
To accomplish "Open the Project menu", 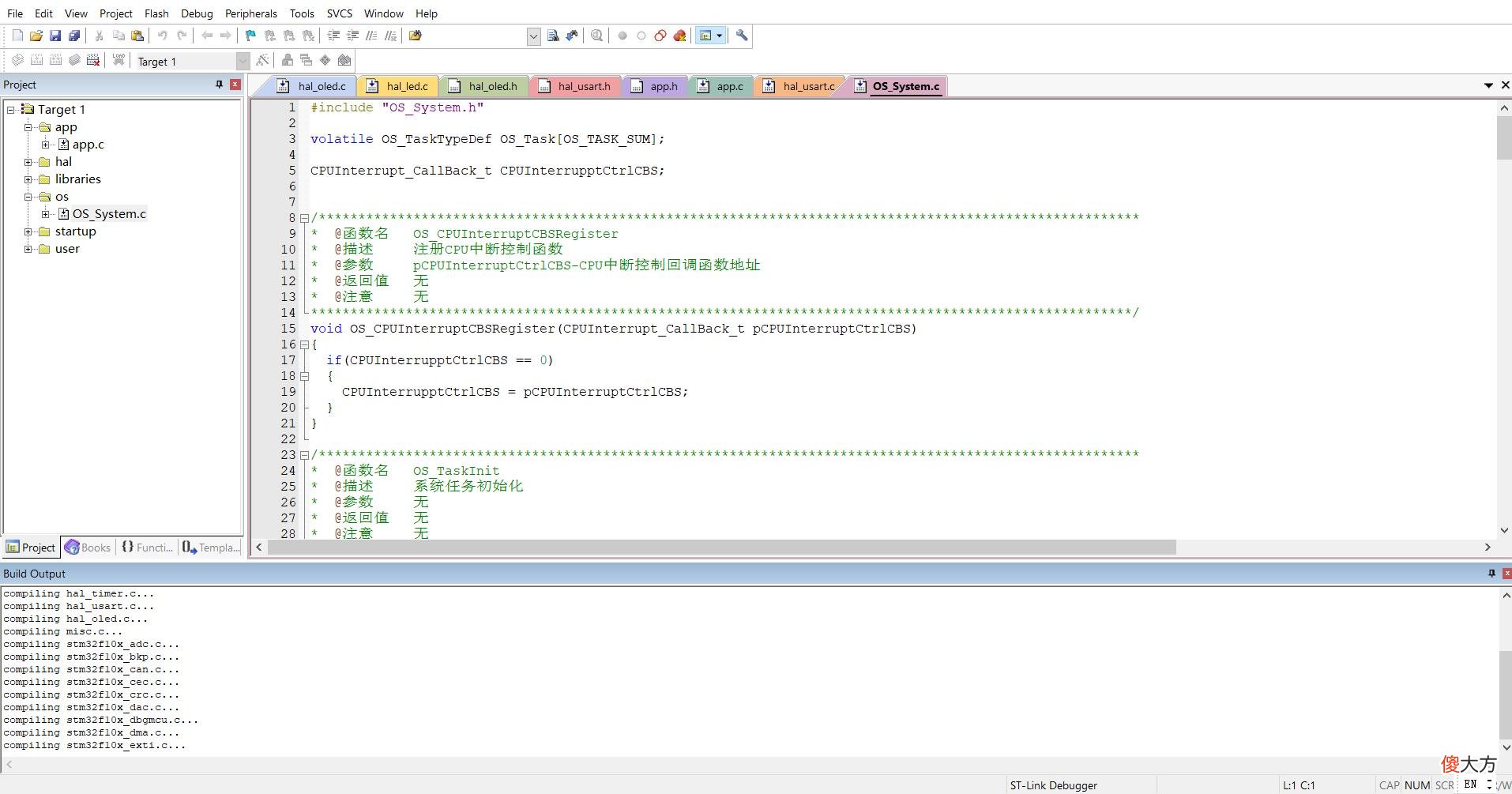I will click(x=116, y=13).
